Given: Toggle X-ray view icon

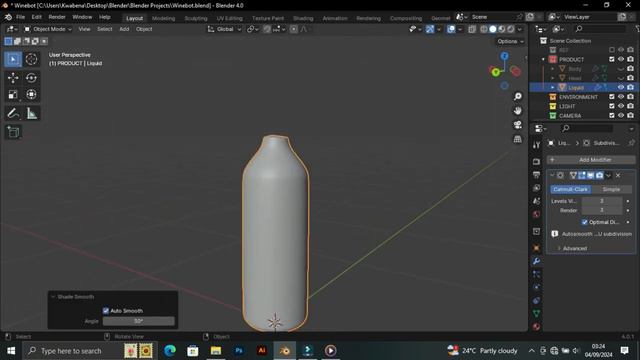Looking at the screenshot, I should pyautogui.click(x=472, y=29).
